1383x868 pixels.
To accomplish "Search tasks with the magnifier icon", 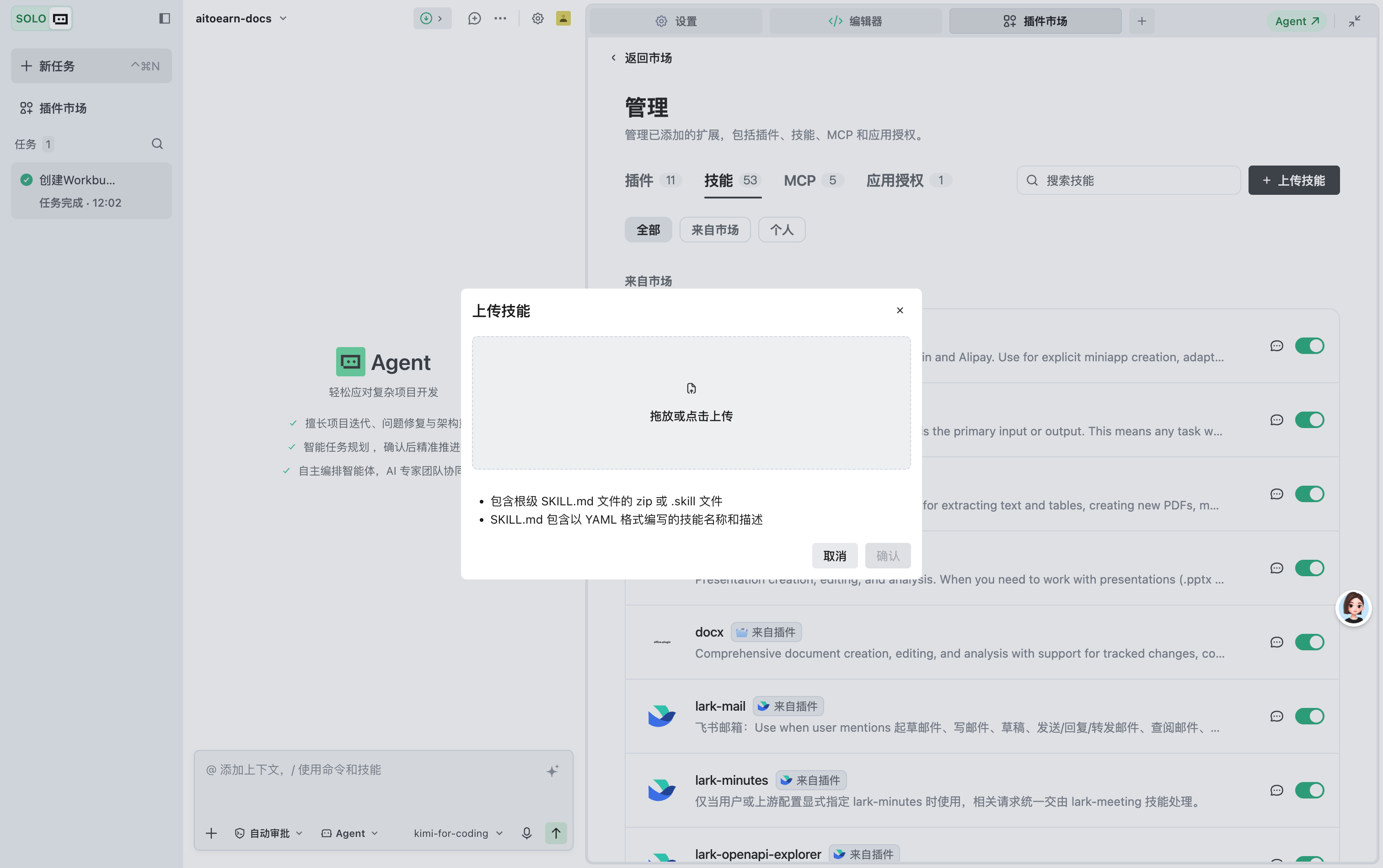I will (157, 144).
